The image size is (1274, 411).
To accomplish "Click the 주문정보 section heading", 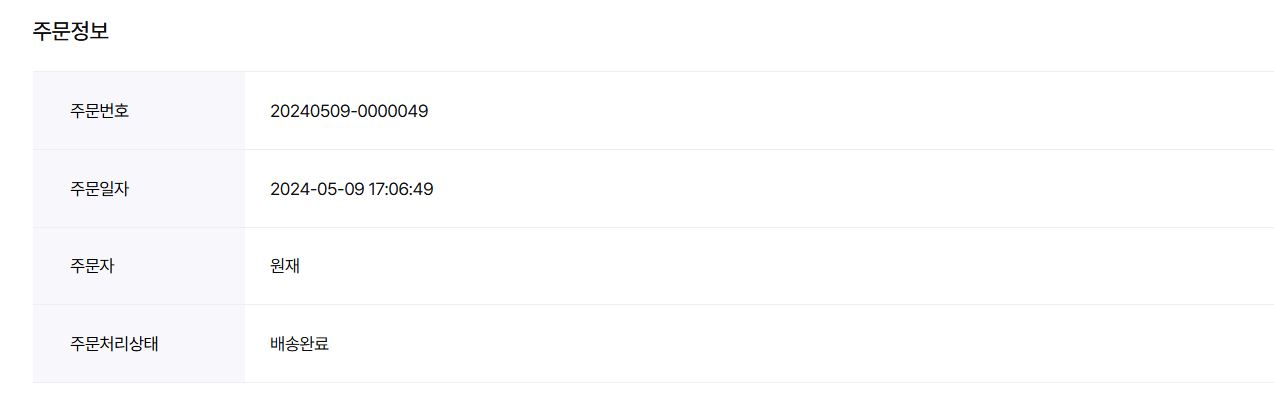I will pyautogui.click(x=71, y=31).
